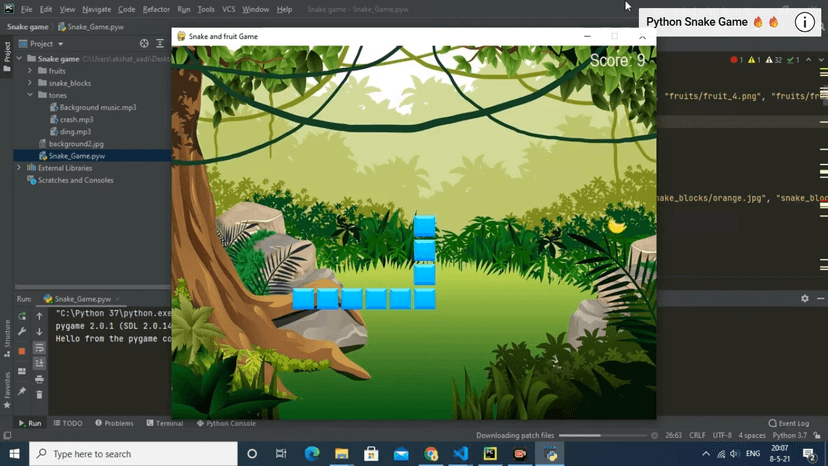The width and height of the screenshot is (828, 466).
Task: Click 4 spaces indent setting
Action: click(x=752, y=435)
